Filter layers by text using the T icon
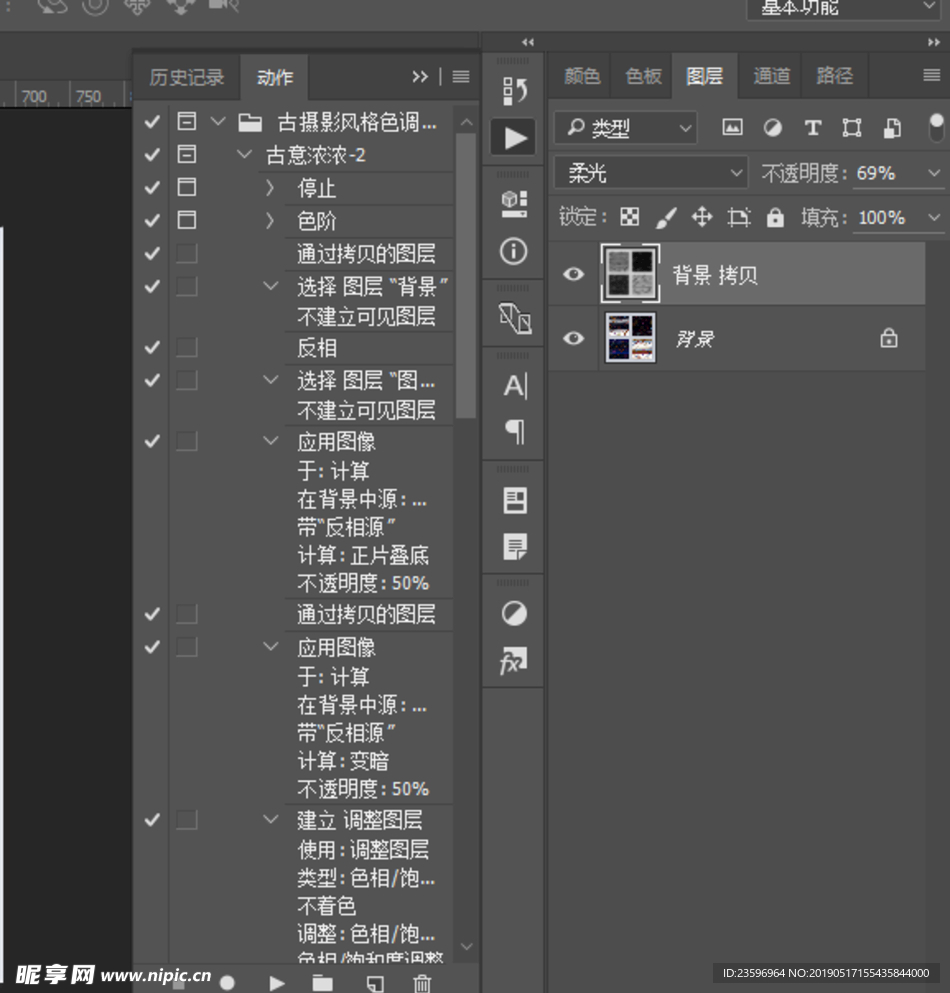The width and height of the screenshot is (950, 993). [x=812, y=128]
